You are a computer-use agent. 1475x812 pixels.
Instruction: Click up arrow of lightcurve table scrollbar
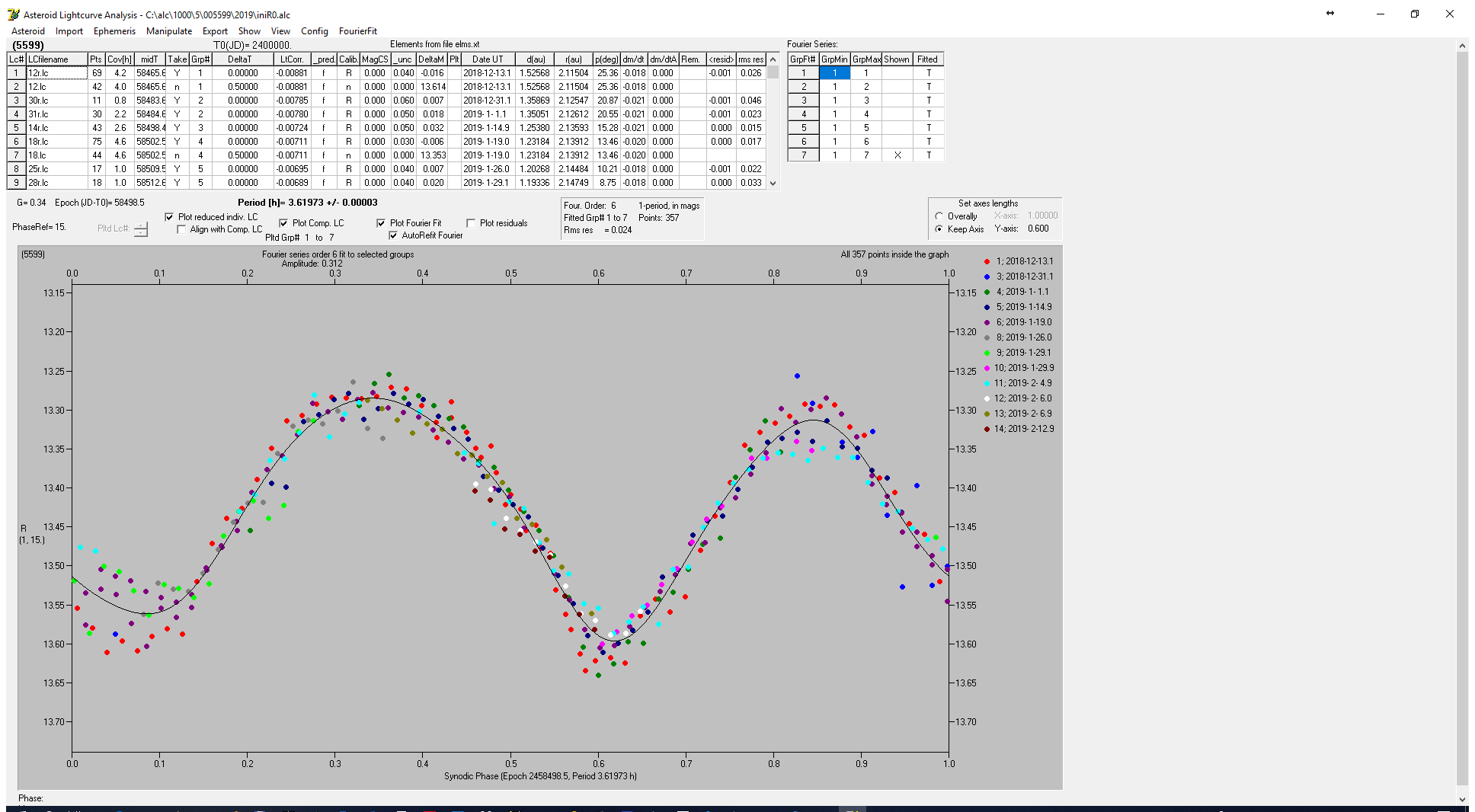click(x=773, y=59)
